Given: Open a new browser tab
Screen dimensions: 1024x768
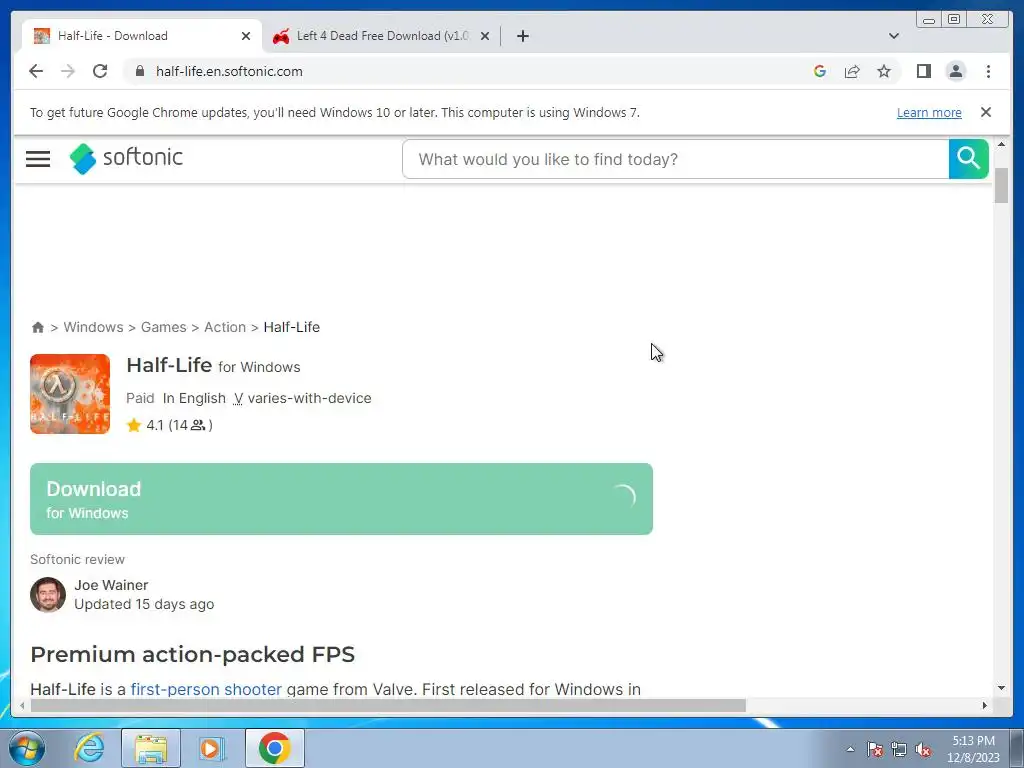Looking at the screenshot, I should (x=522, y=36).
